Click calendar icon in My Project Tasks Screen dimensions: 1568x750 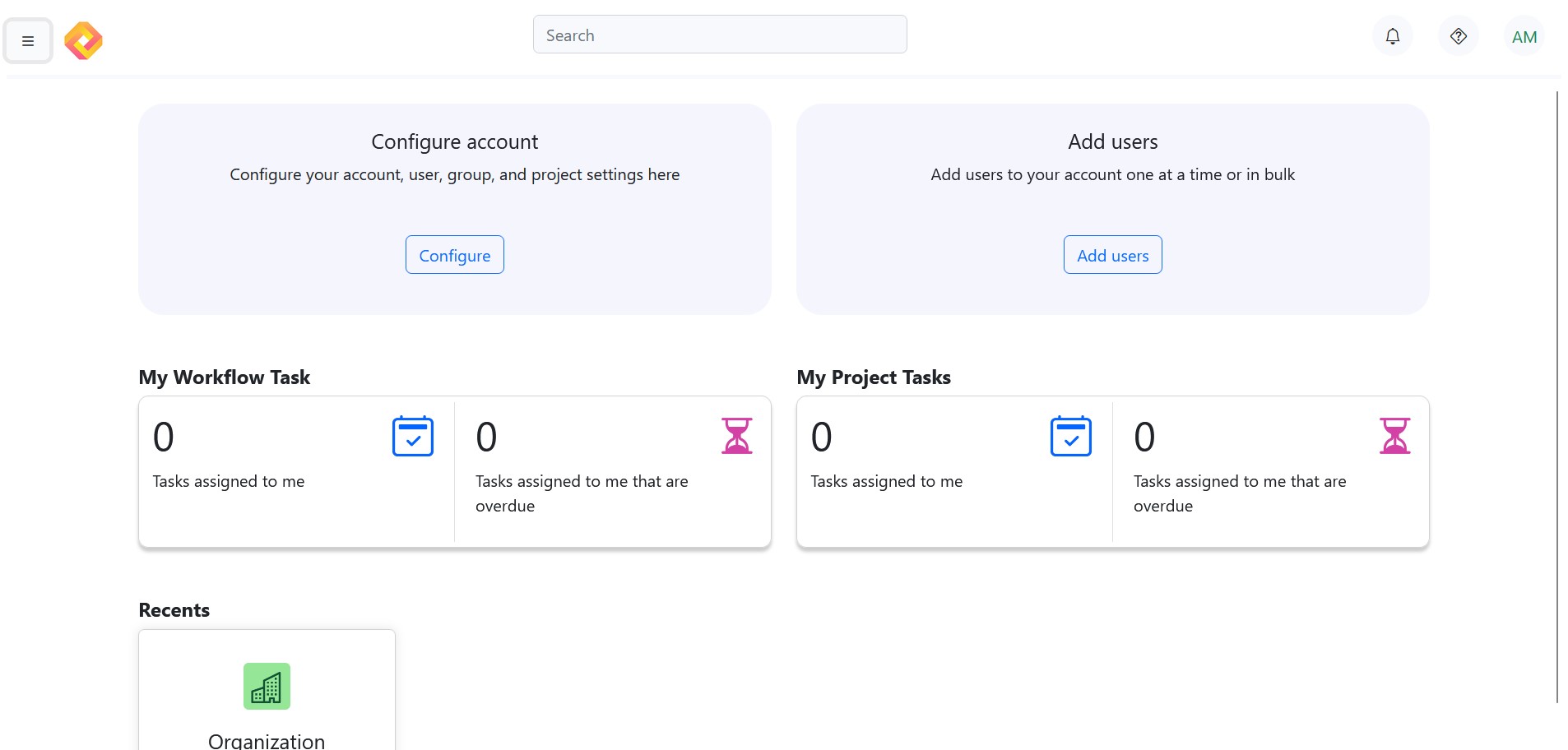click(1071, 436)
